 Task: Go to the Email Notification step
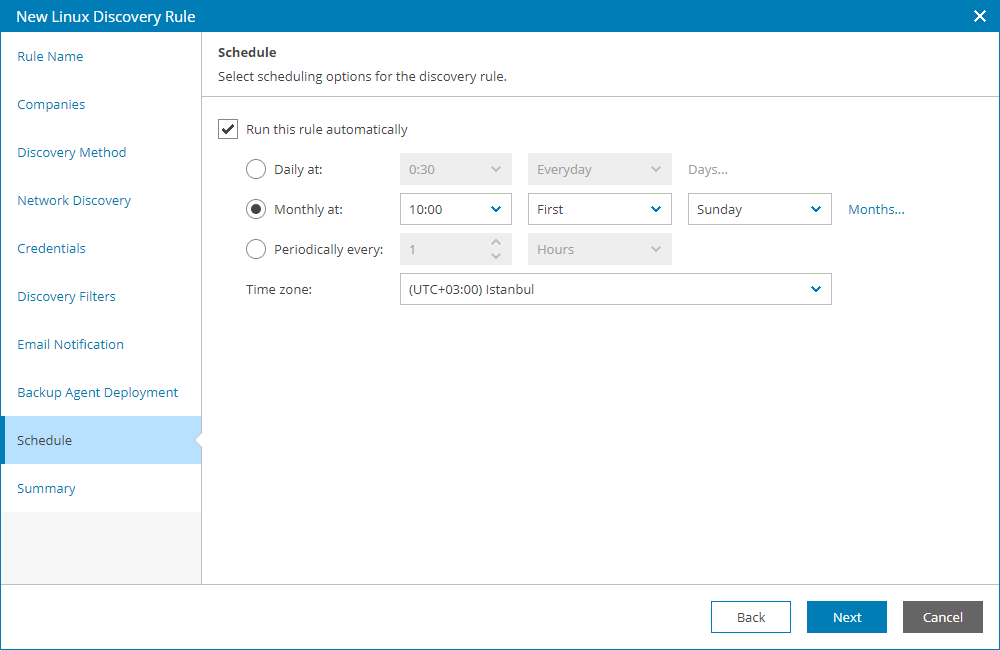(70, 344)
